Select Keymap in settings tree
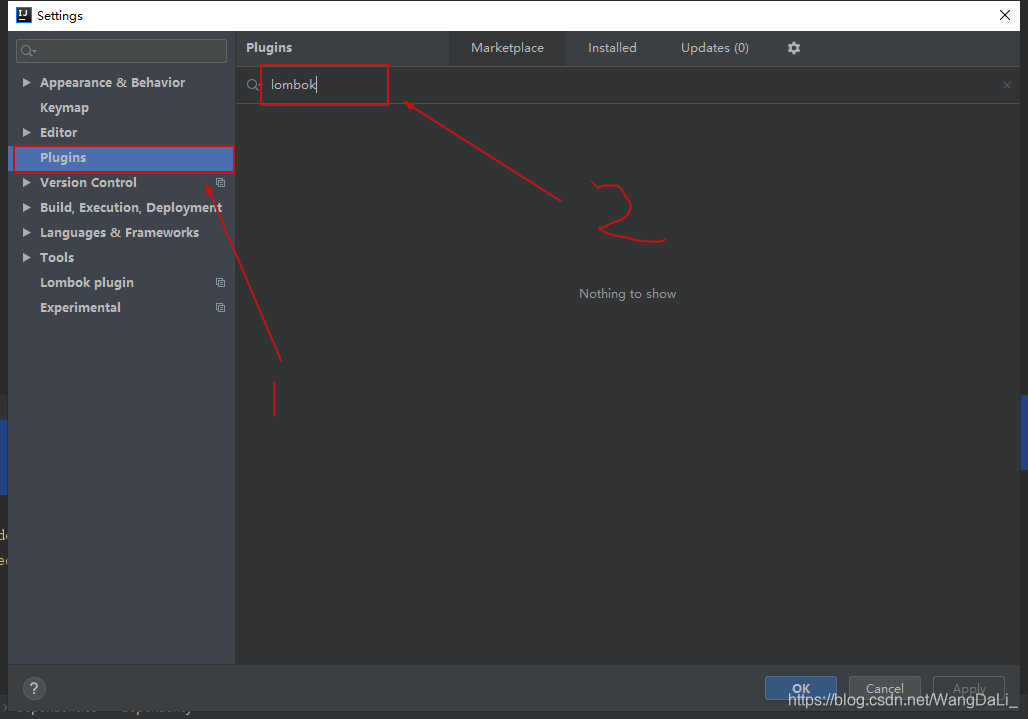 (x=64, y=107)
